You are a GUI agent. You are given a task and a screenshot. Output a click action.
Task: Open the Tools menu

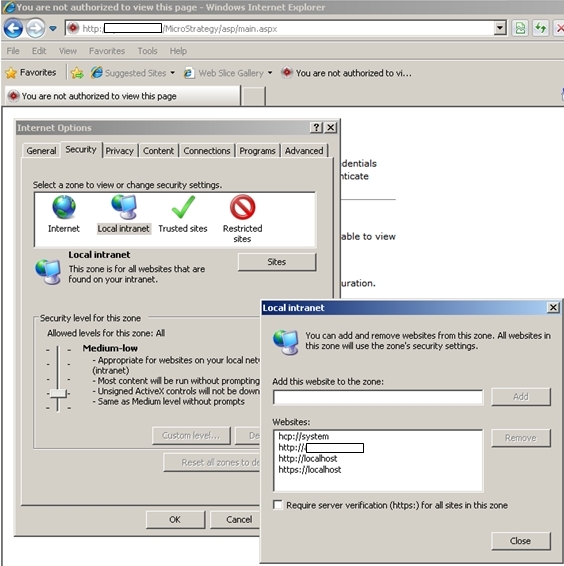point(147,51)
